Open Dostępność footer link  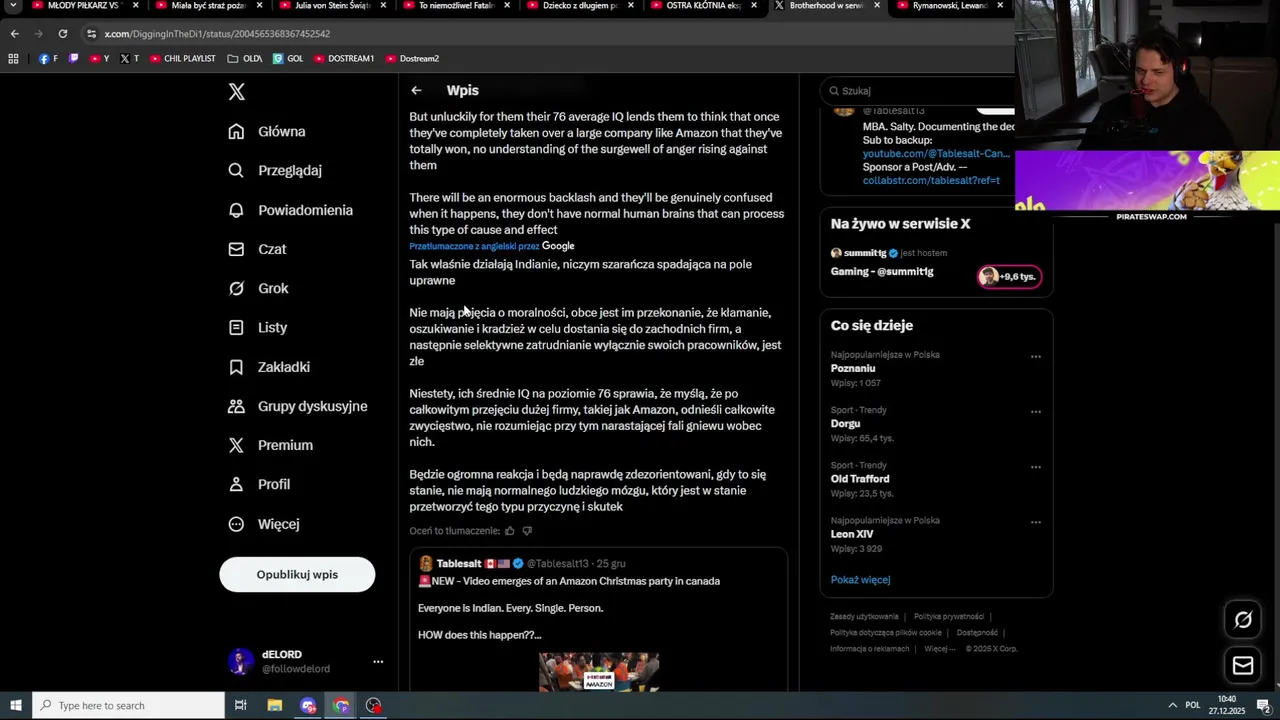(x=977, y=633)
